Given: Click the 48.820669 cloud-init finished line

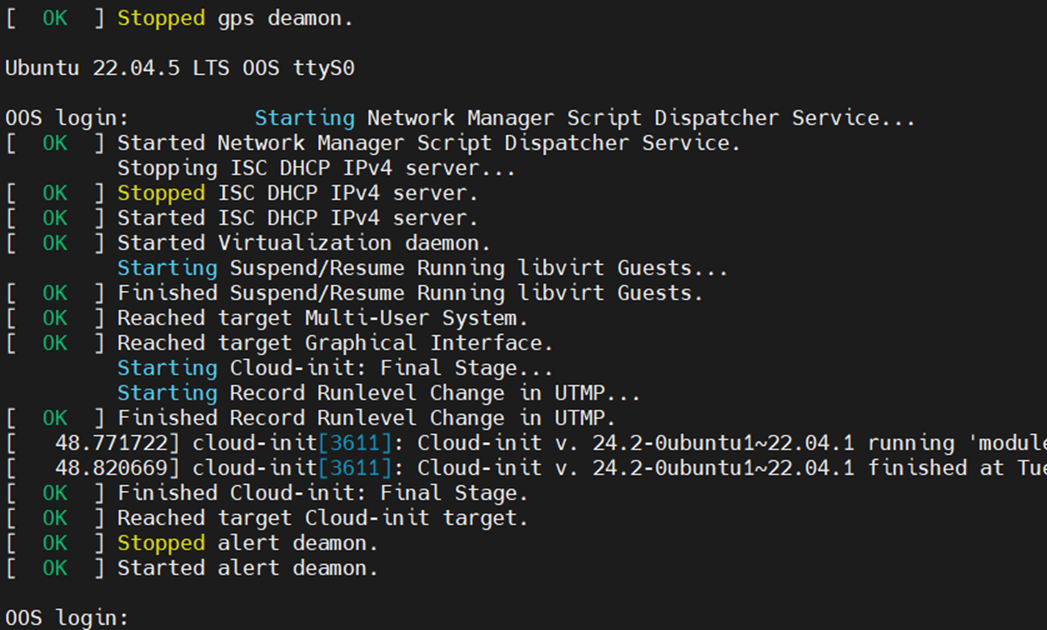Looking at the screenshot, I should (526, 468).
